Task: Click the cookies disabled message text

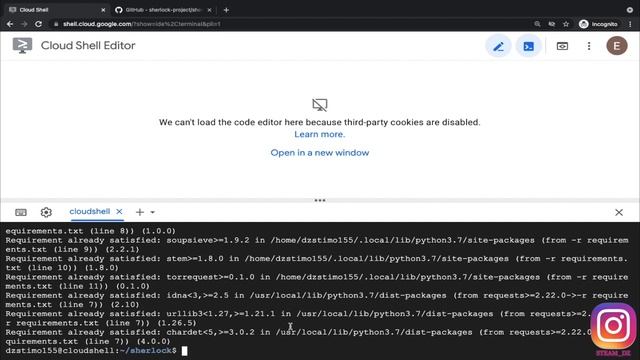Action: pos(320,122)
